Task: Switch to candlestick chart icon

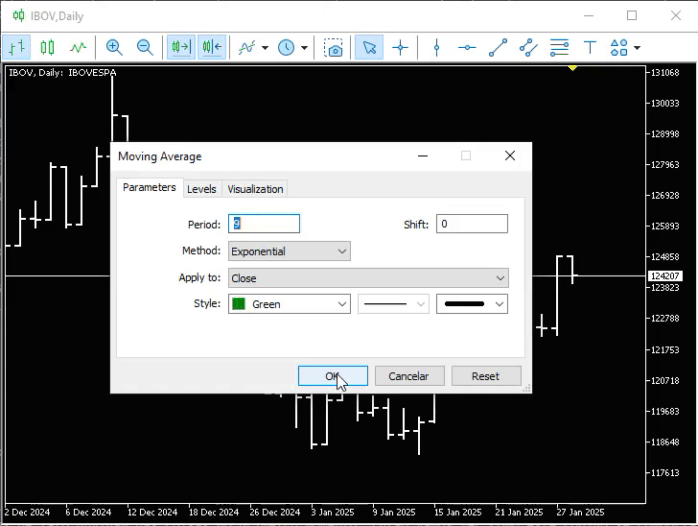Action: (x=47, y=47)
